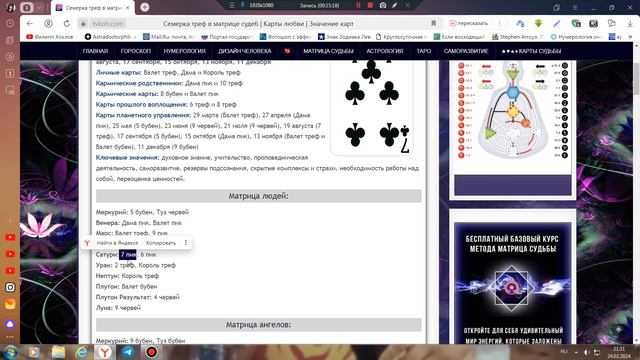Open the Instagram shortcut in sidebar
The height and width of the screenshot is (360, 640).
10,287
